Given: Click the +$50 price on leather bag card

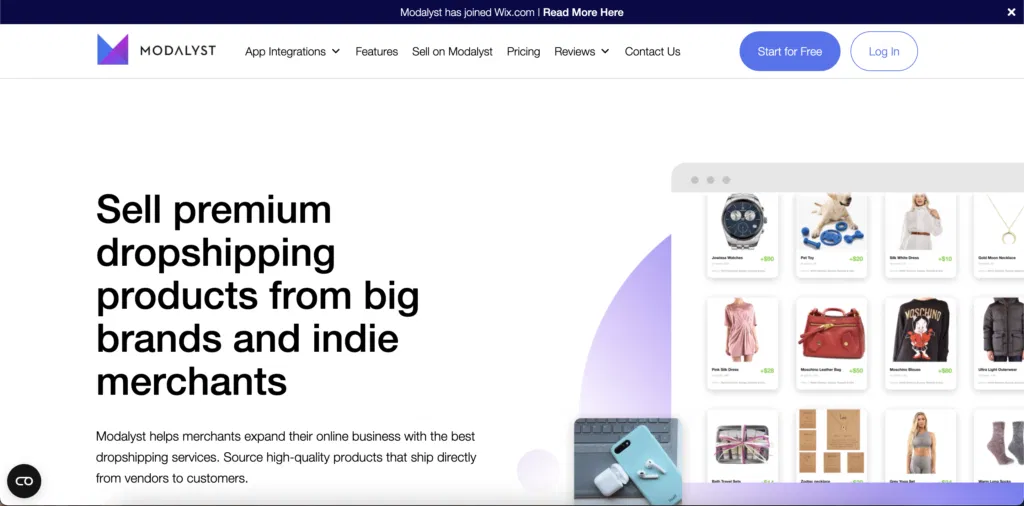Looking at the screenshot, I should [856, 371].
